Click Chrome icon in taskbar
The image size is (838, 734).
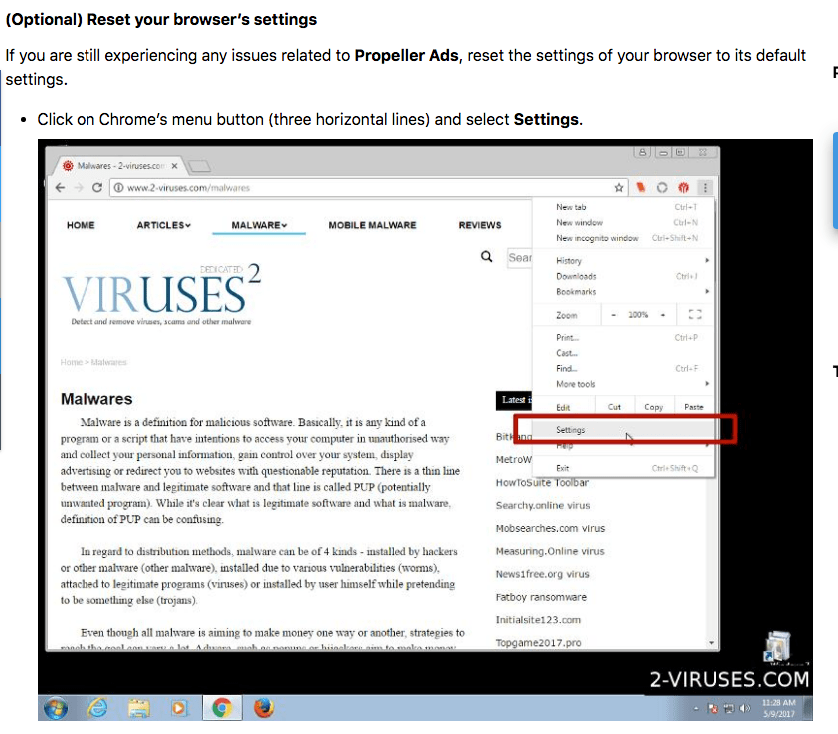[x=222, y=708]
